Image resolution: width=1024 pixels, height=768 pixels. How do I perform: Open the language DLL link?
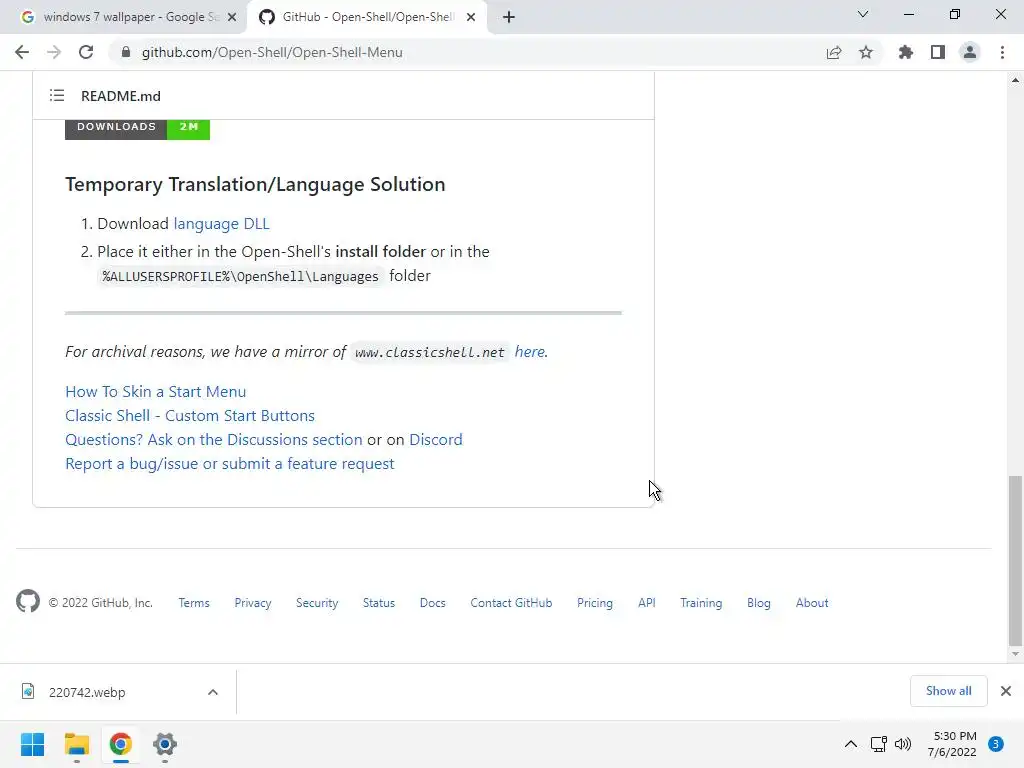click(x=221, y=223)
